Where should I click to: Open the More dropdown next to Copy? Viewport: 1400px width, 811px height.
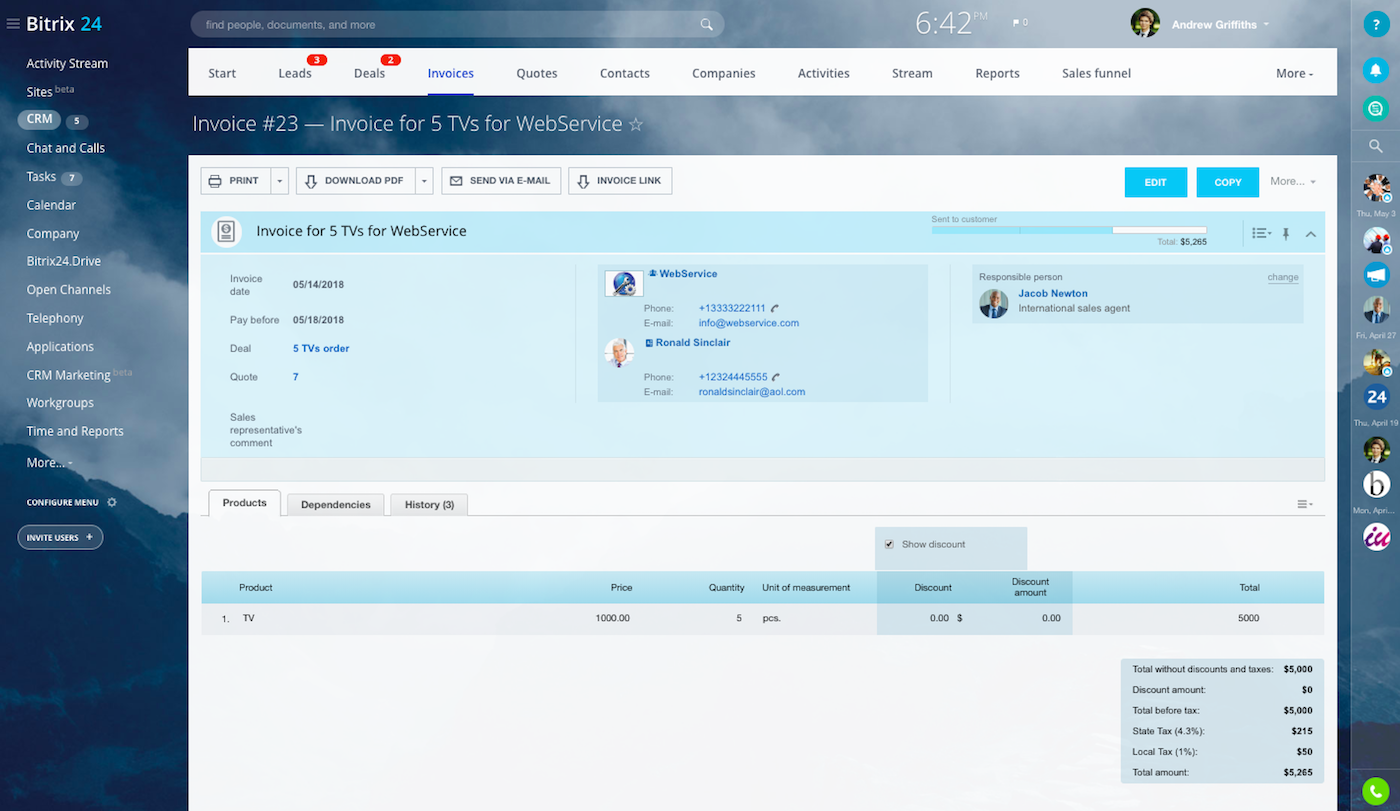click(1292, 182)
